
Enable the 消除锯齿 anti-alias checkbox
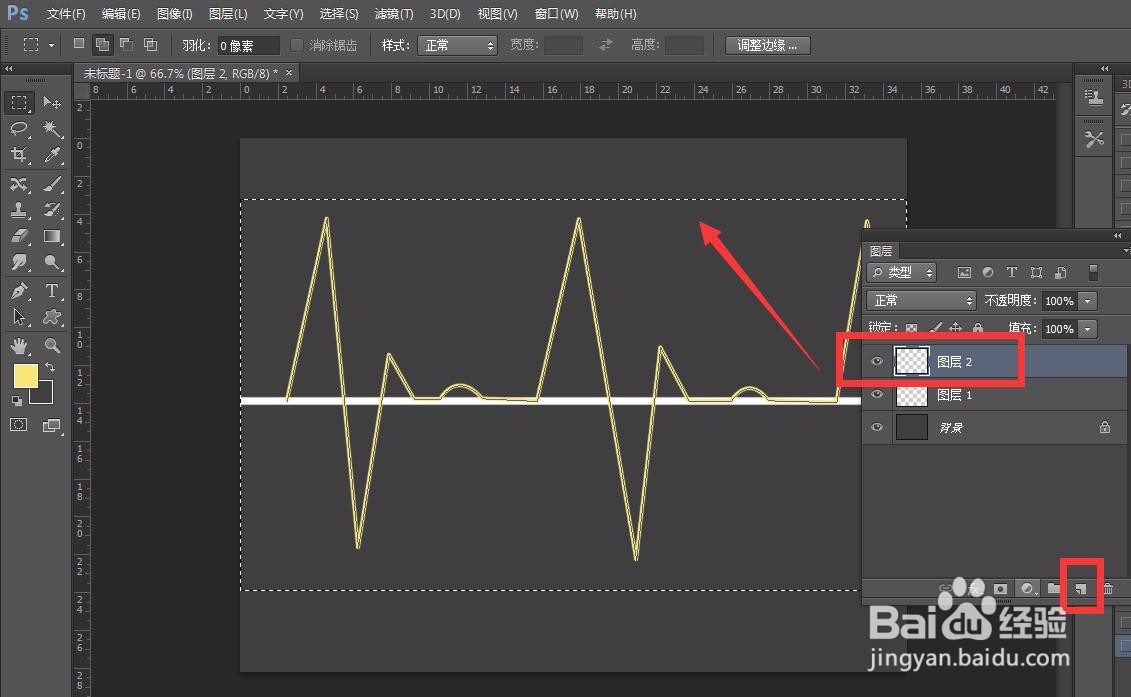296,45
